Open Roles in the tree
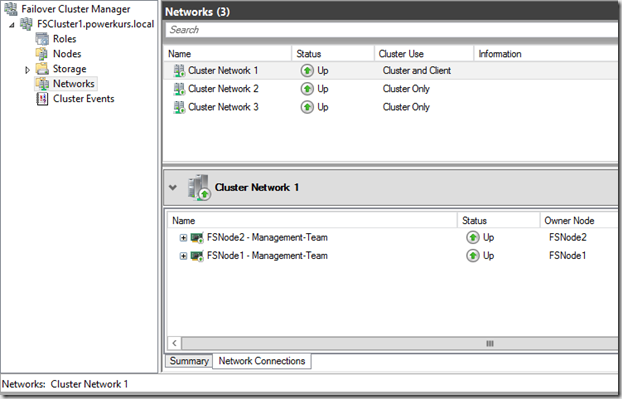 click(65, 39)
